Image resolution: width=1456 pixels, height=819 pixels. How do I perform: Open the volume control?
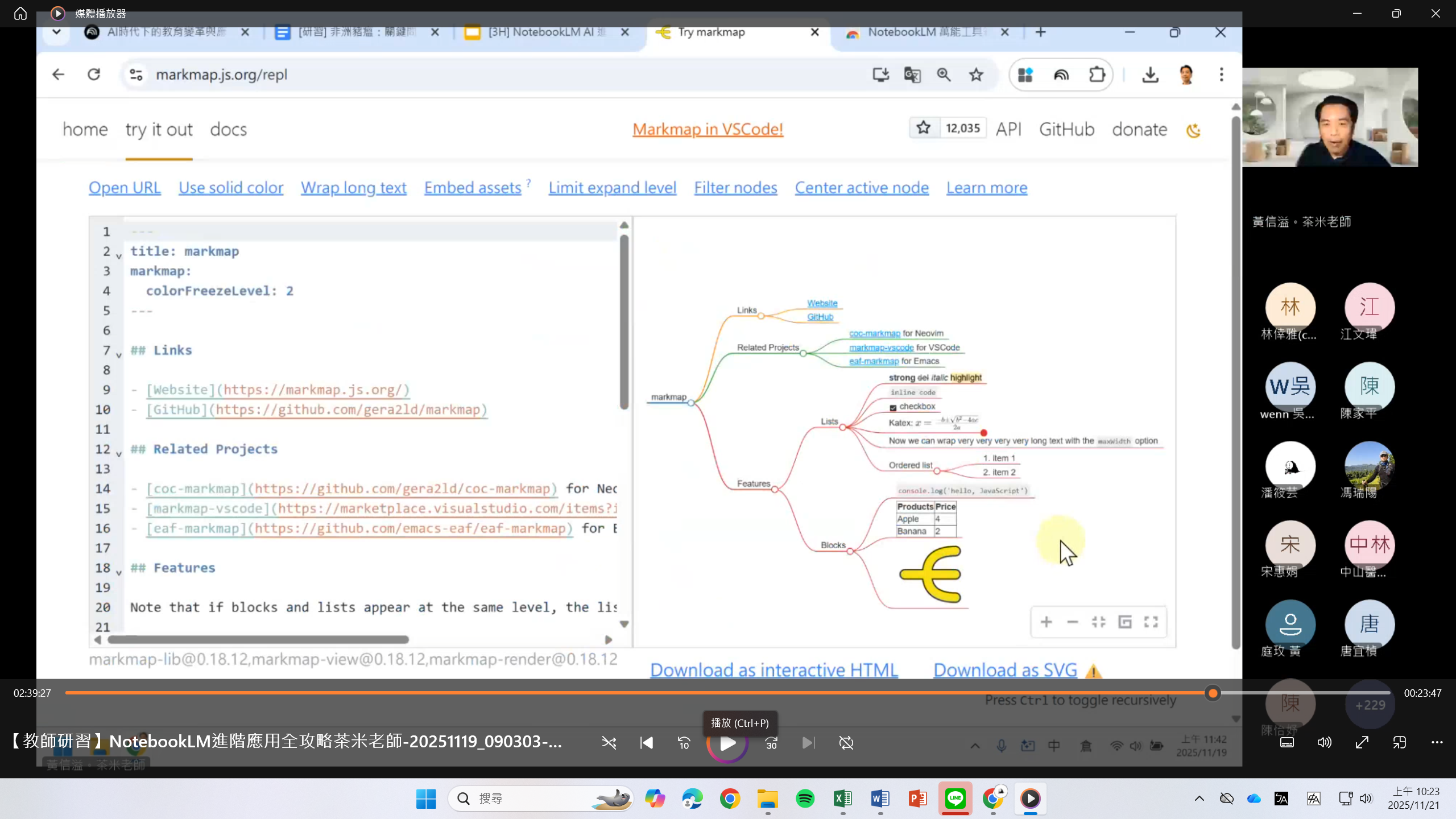1324,742
